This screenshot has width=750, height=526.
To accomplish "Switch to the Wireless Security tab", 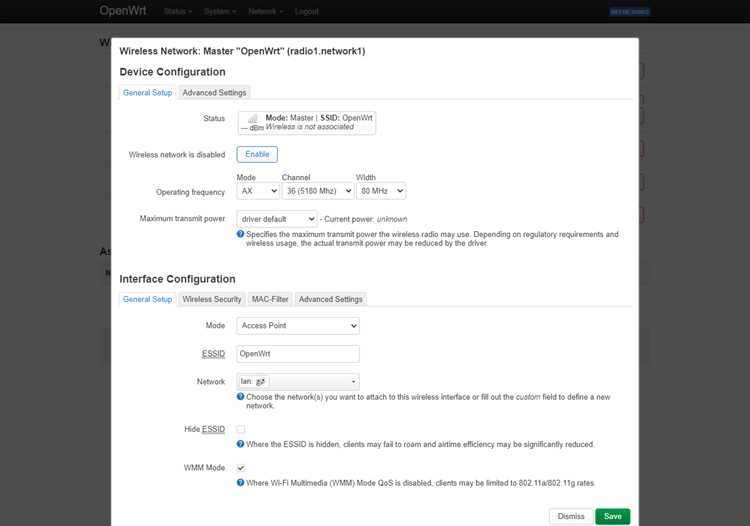I will pos(212,299).
